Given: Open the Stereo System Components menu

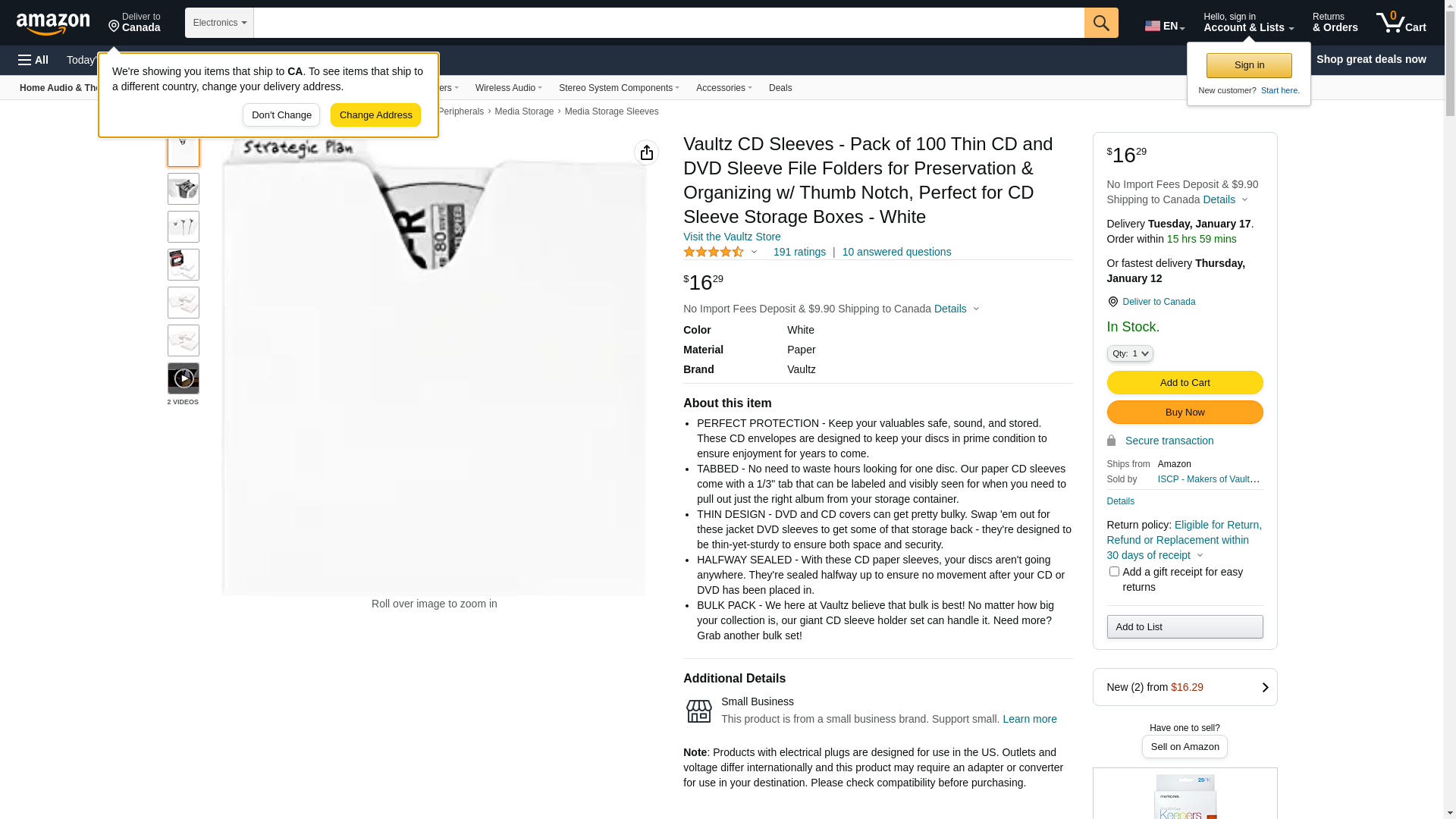Looking at the screenshot, I should (619, 88).
